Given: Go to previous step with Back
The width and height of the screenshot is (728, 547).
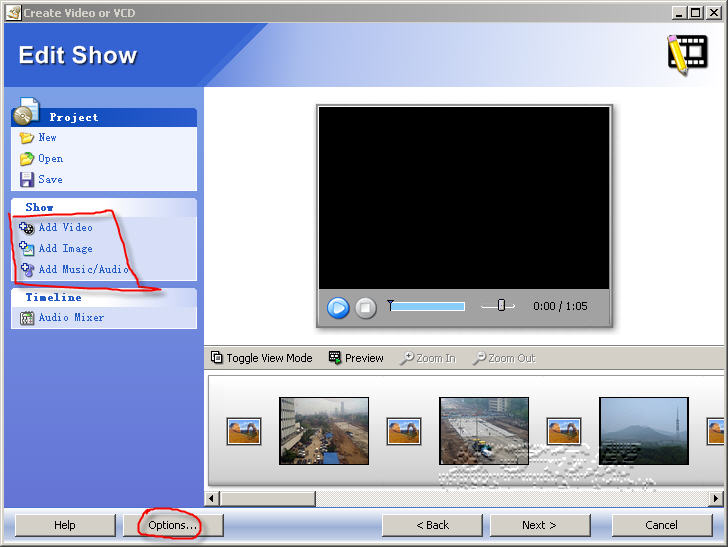Looking at the screenshot, I should (x=432, y=525).
